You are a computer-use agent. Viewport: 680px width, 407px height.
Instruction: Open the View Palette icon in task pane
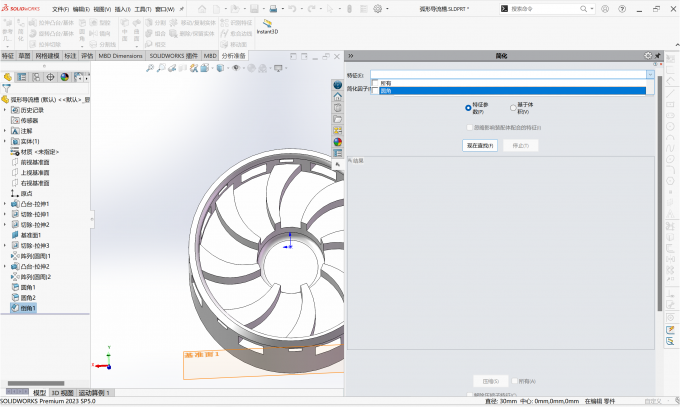pos(337,130)
